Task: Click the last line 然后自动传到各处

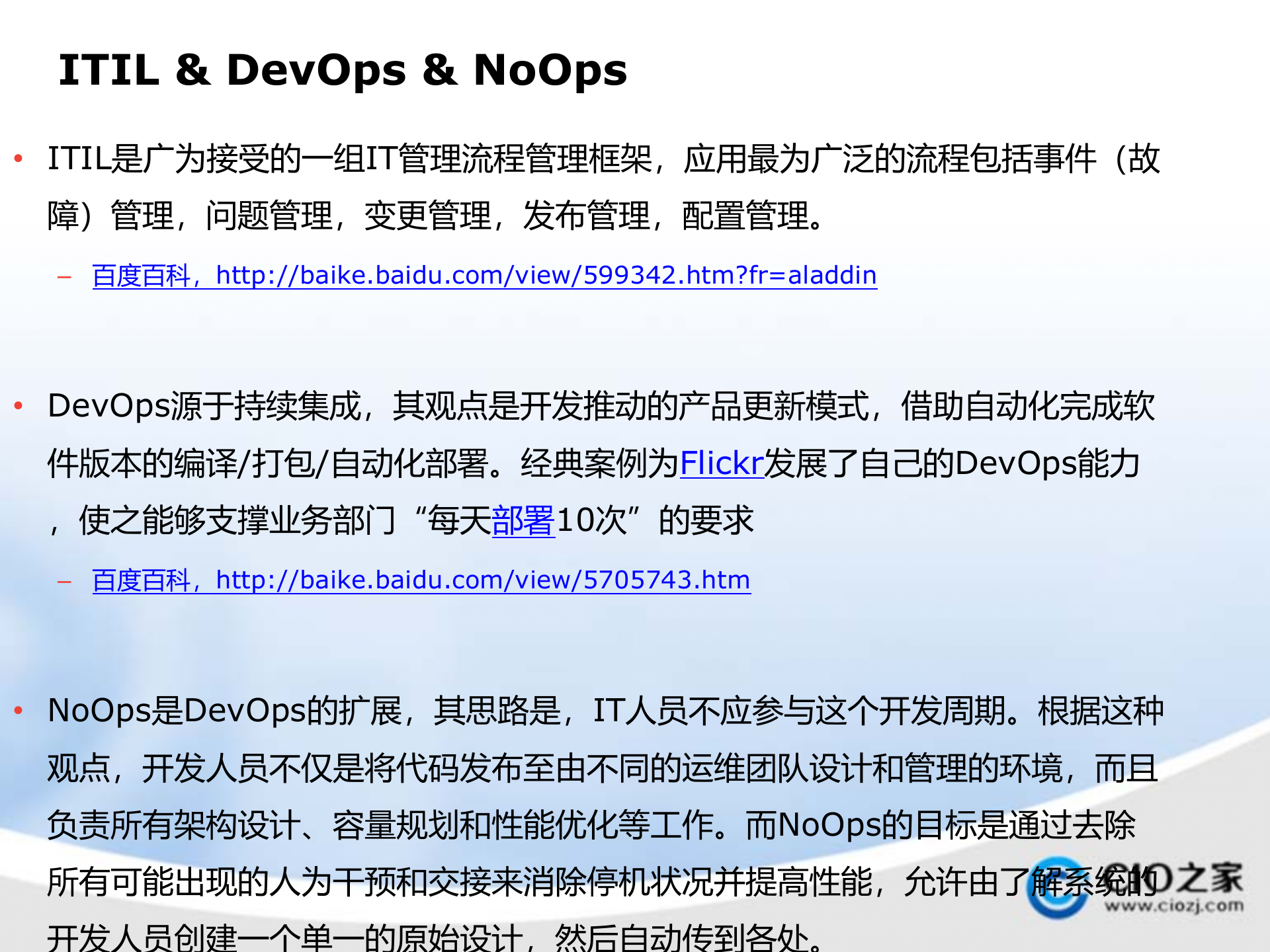Action: [681, 937]
